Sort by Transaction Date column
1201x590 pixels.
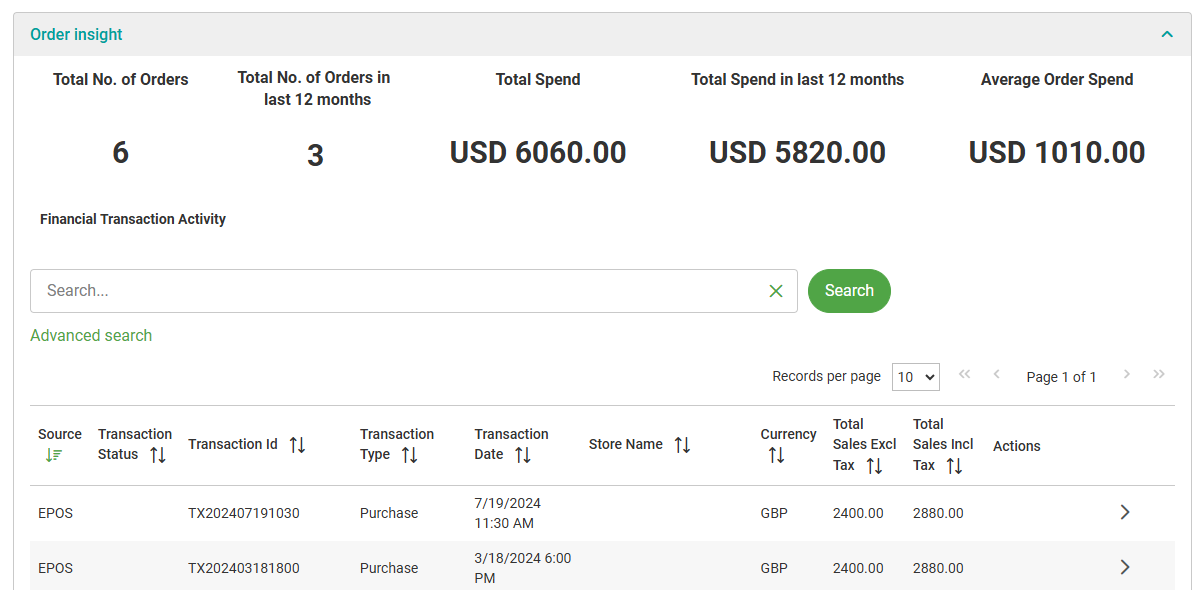click(x=523, y=455)
